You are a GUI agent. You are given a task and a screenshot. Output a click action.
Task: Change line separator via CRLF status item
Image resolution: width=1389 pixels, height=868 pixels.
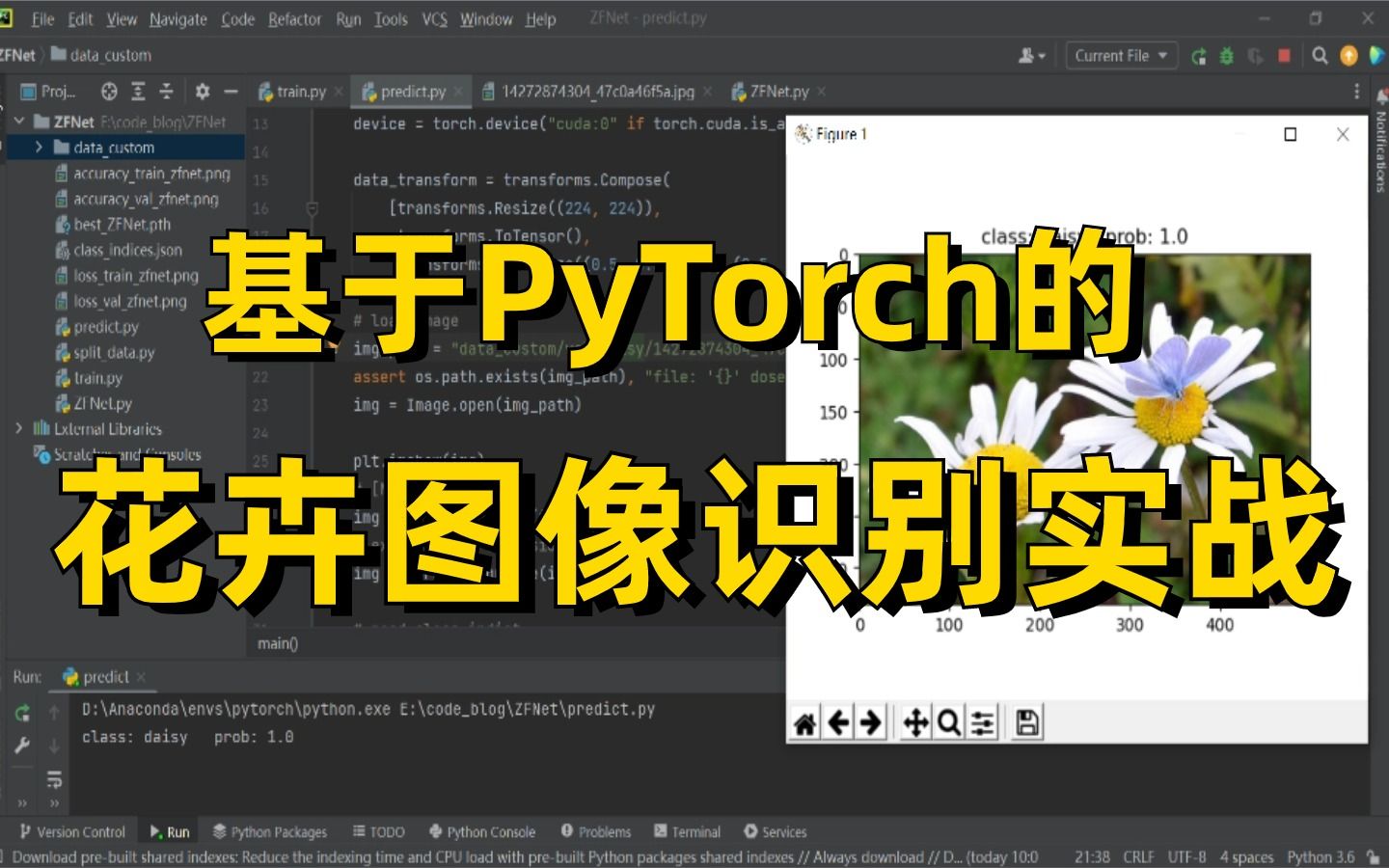(1138, 856)
